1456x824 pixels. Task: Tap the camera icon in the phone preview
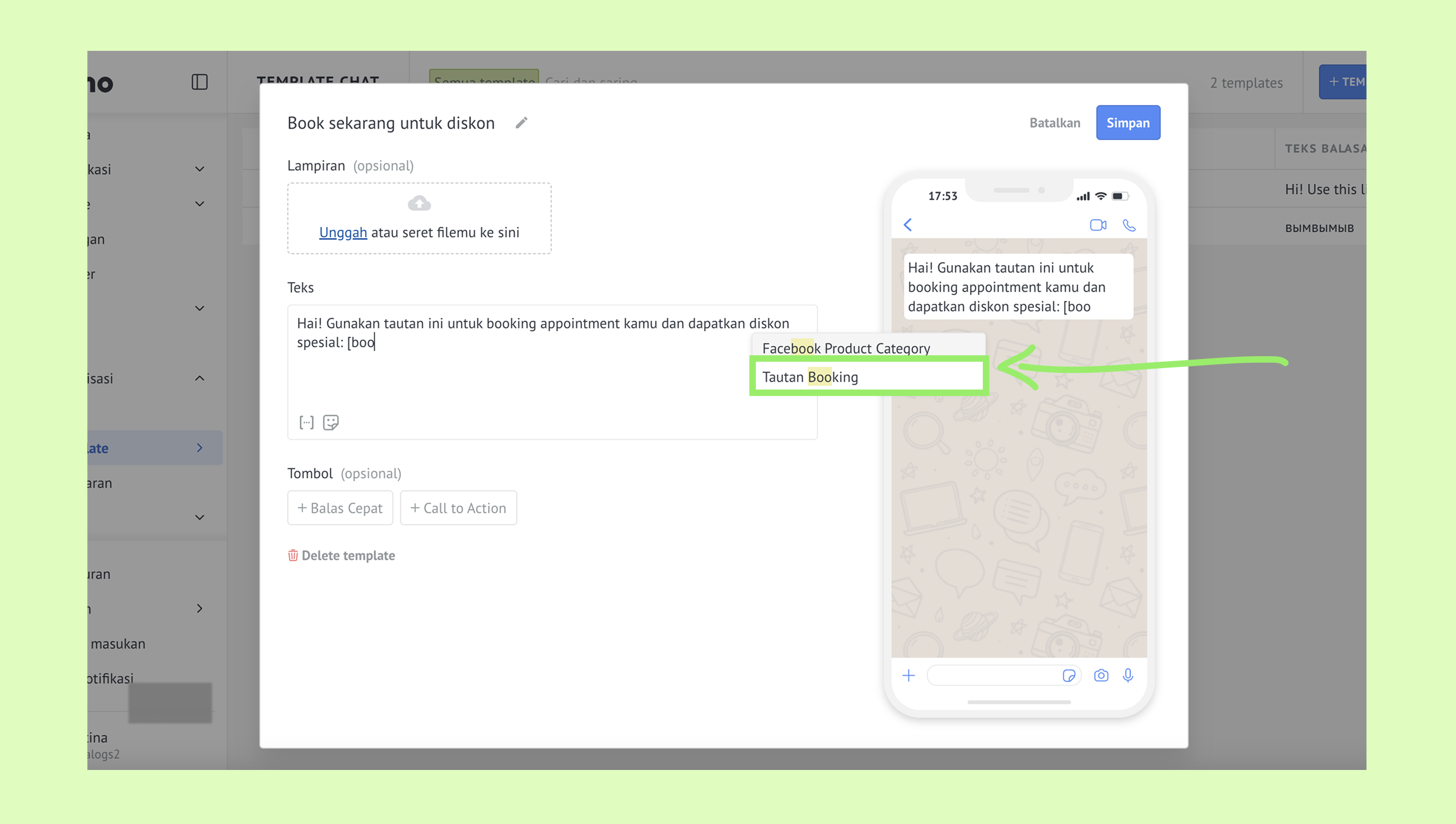point(1101,675)
